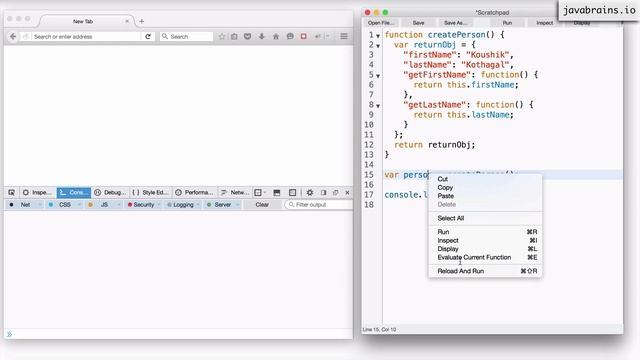Collapse the returnObj fold arrow on line 2

click(x=378, y=46)
